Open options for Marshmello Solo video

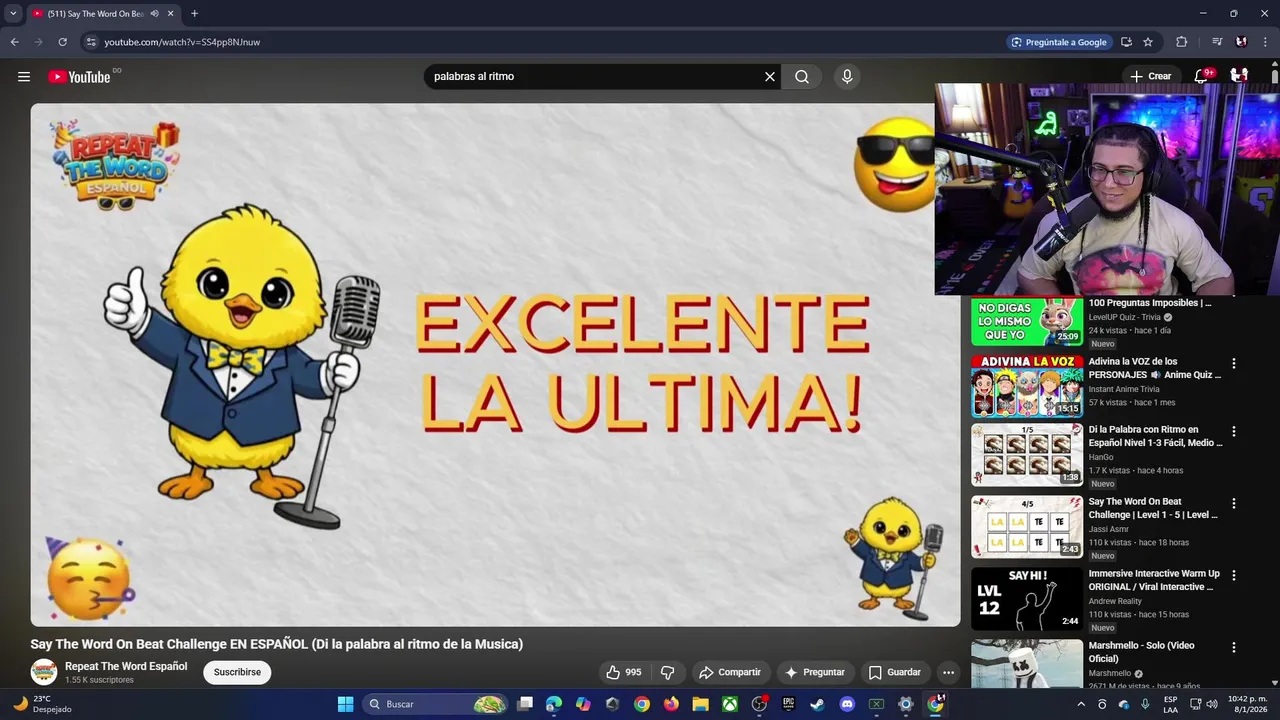tap(1233, 648)
